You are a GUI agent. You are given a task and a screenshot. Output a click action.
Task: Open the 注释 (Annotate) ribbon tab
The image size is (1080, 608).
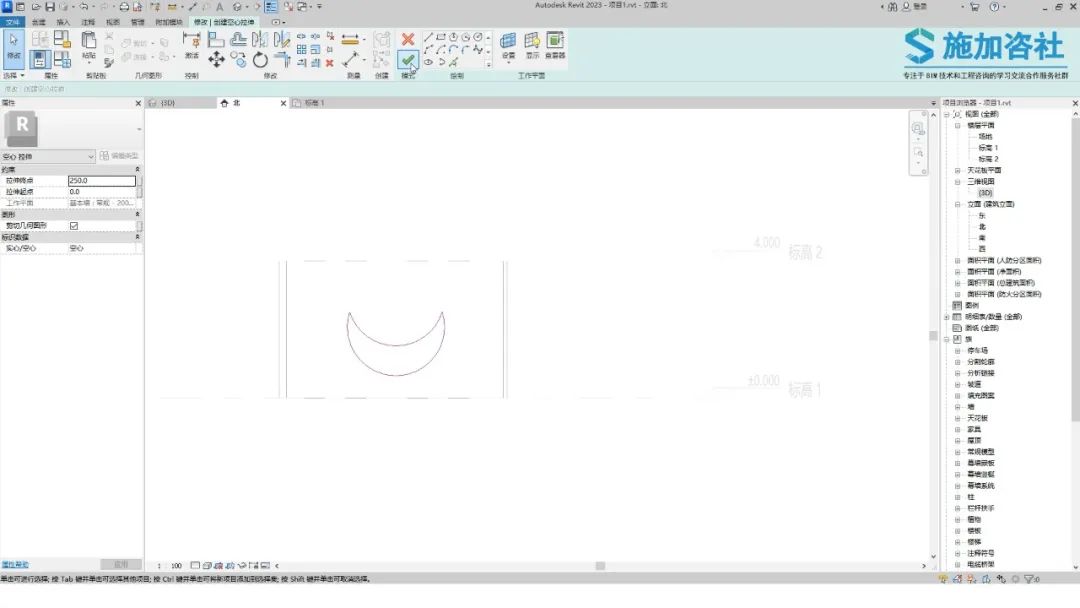coord(88,22)
